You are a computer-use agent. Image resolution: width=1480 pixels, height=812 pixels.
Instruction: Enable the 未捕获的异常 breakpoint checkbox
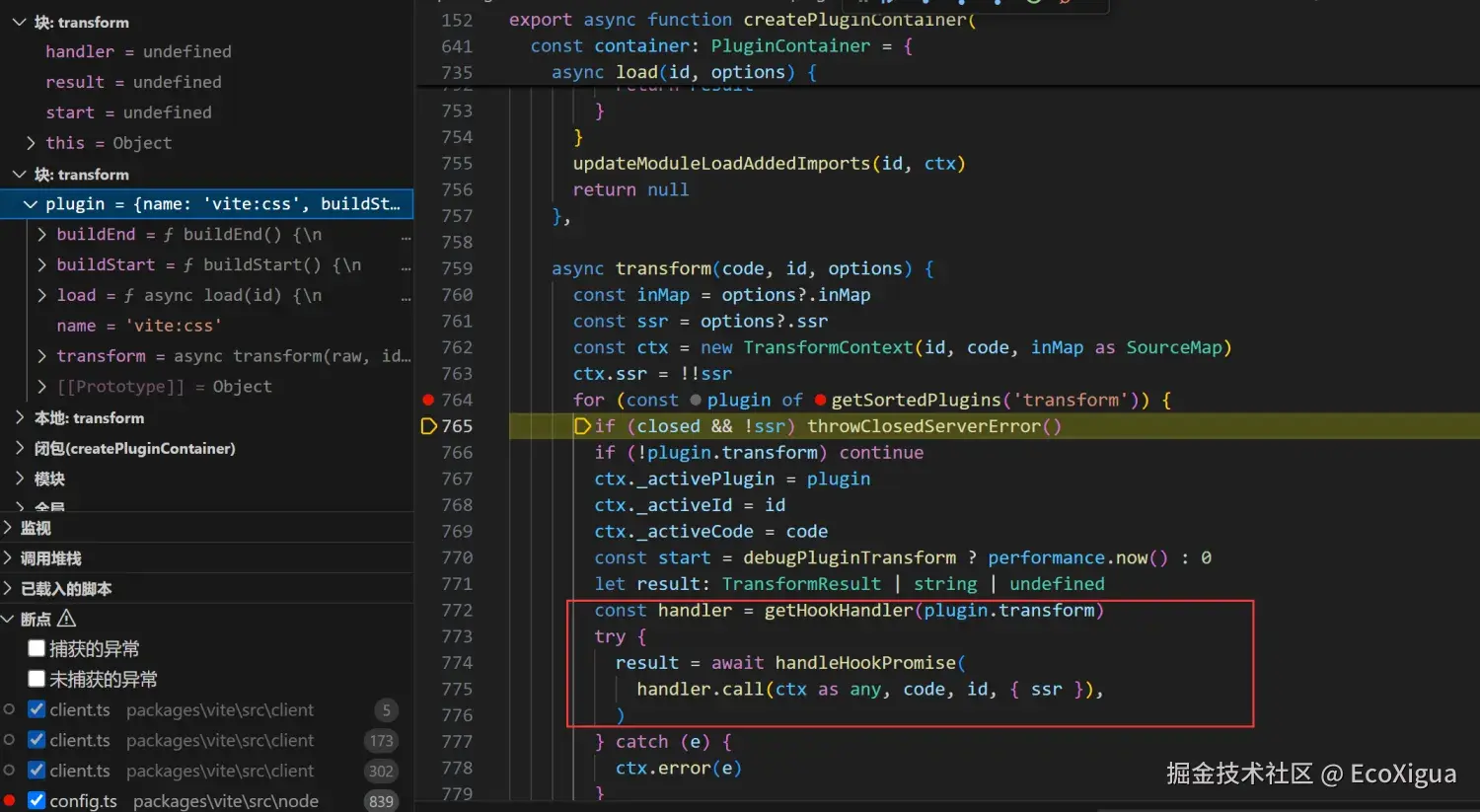click(37, 679)
